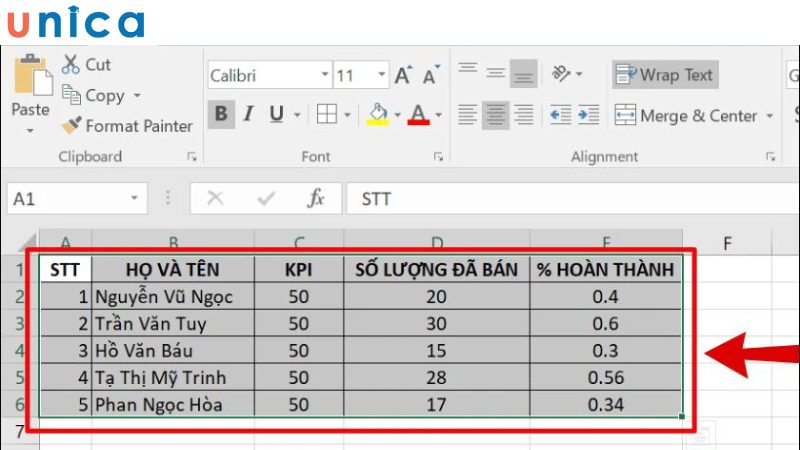The image size is (800, 450).
Task: Decrease font size with small A
Action: click(431, 75)
